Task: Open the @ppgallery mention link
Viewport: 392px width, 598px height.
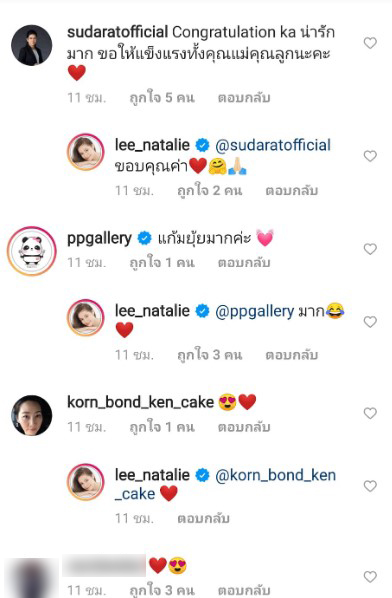Action: coord(255,312)
